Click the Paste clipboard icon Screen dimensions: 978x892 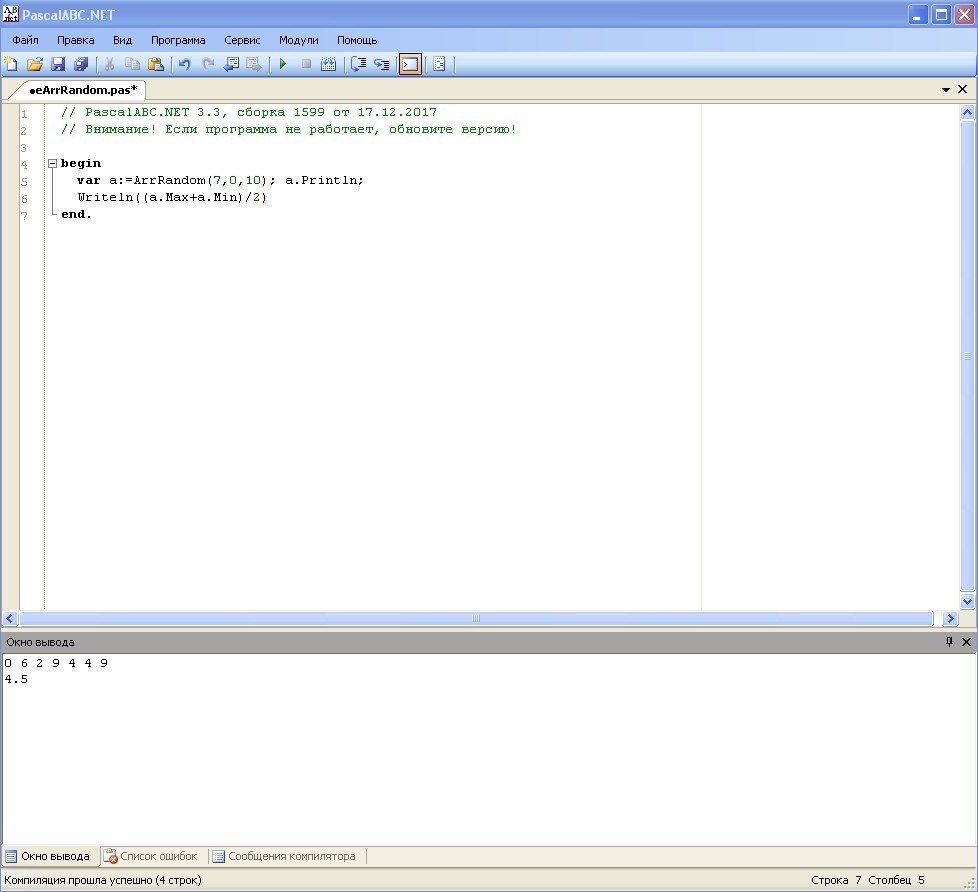(155, 64)
